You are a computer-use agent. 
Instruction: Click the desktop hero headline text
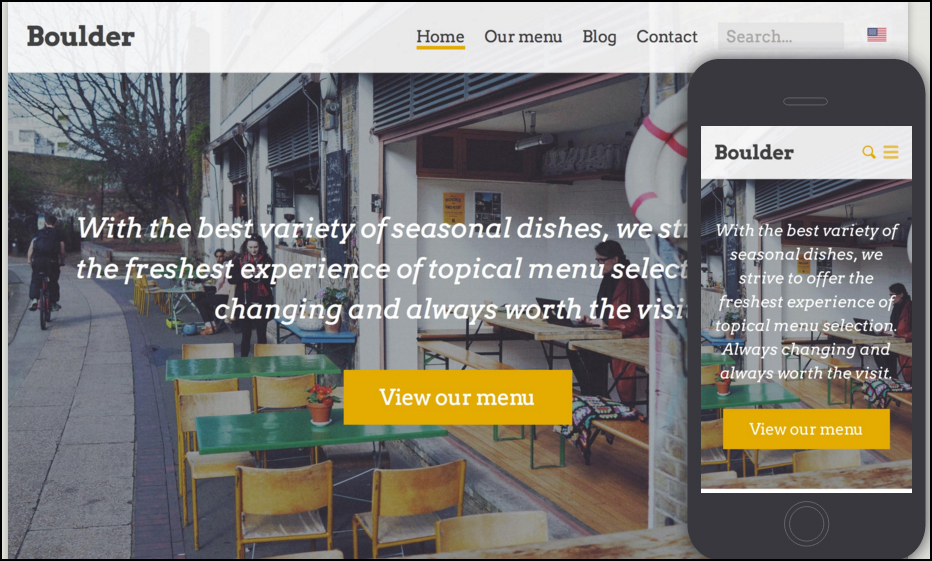[383, 269]
